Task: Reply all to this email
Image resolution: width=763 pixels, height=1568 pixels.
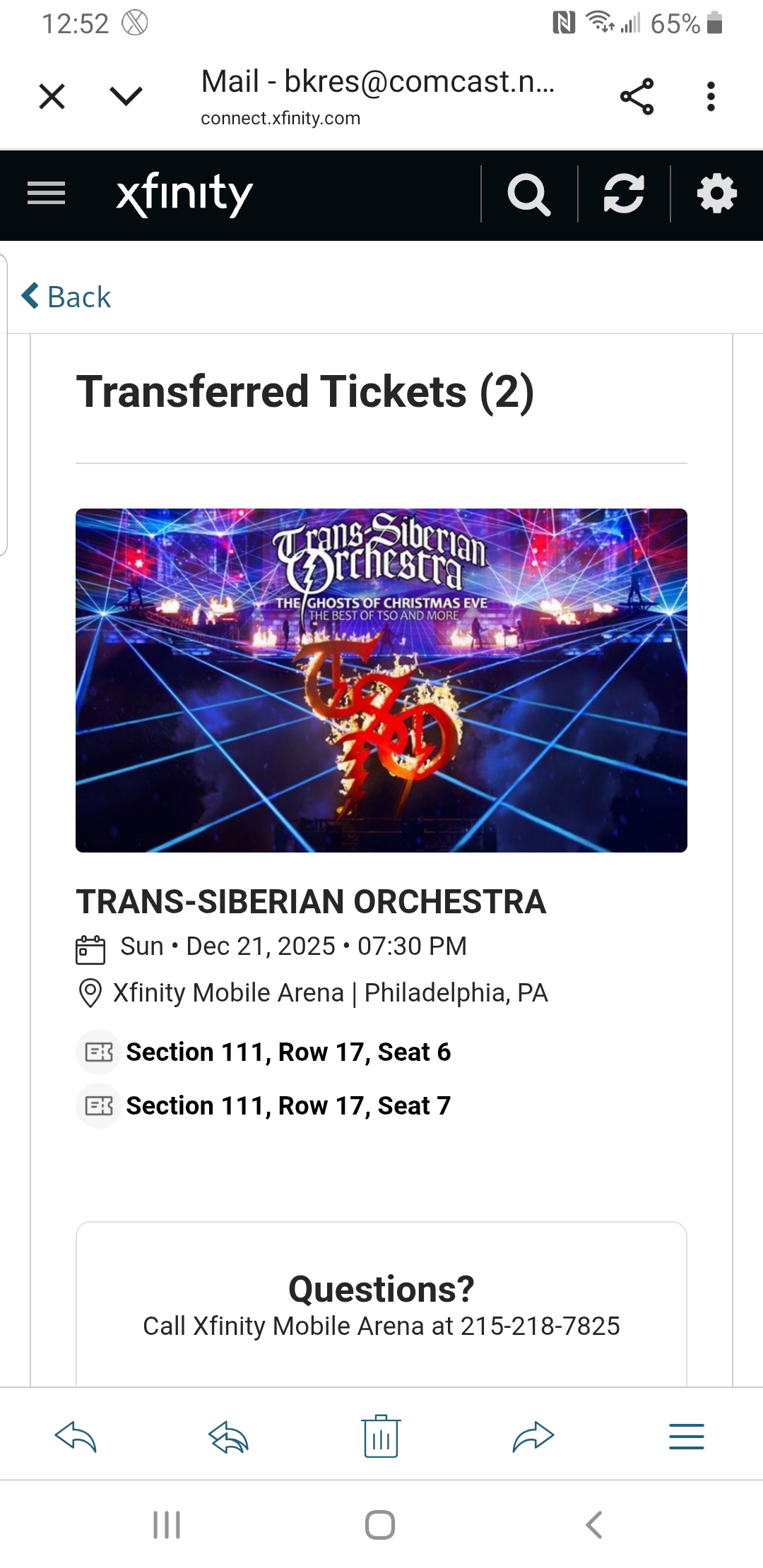Action: click(x=228, y=1437)
